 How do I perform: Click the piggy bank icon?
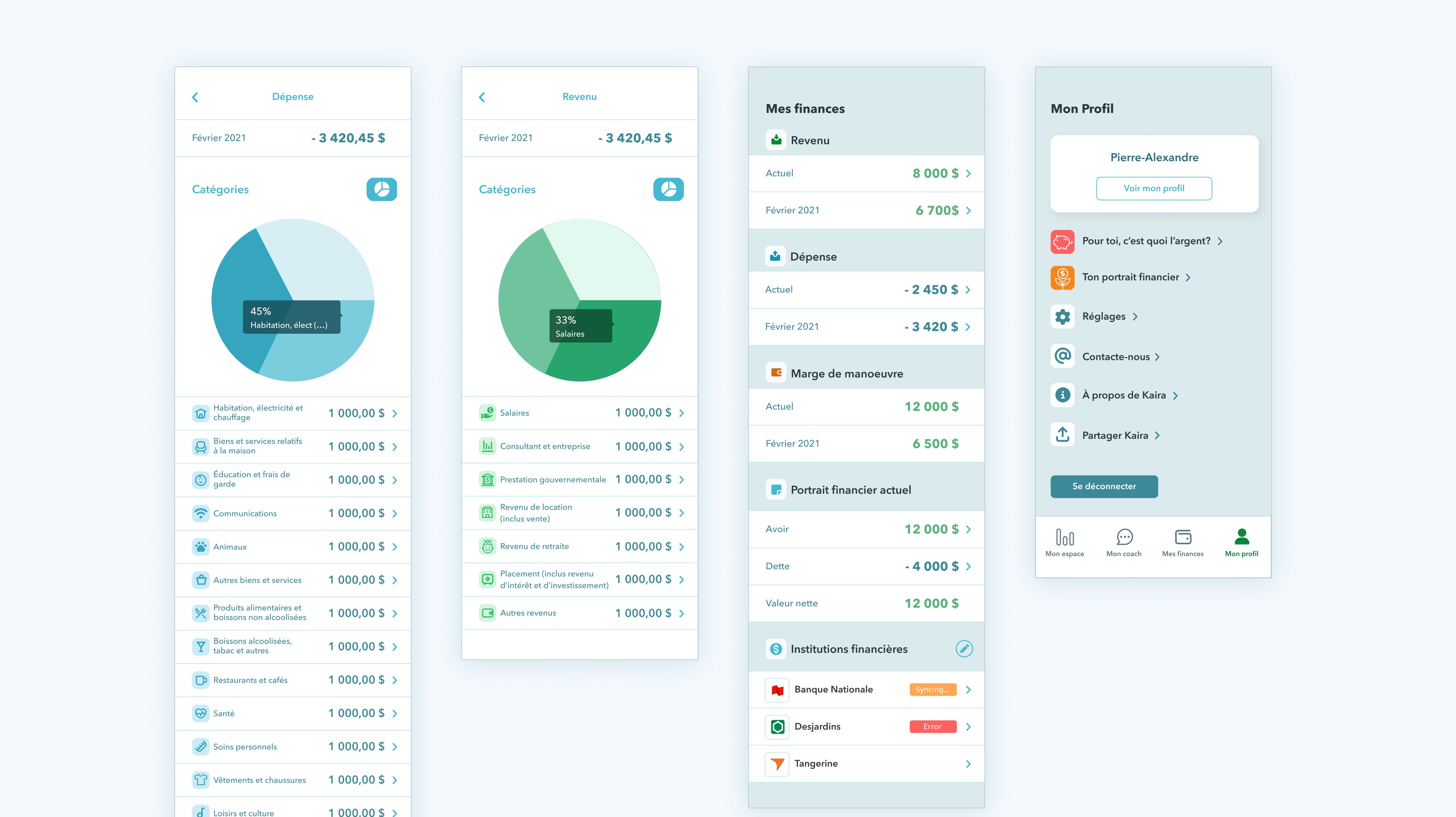[1062, 241]
